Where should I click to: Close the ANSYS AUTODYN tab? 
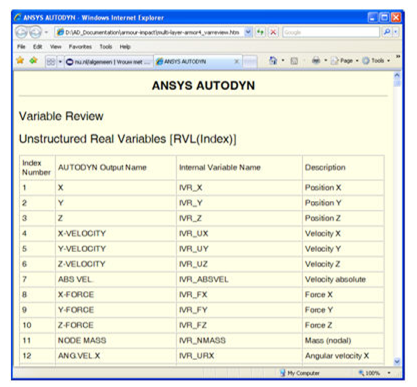click(236, 61)
